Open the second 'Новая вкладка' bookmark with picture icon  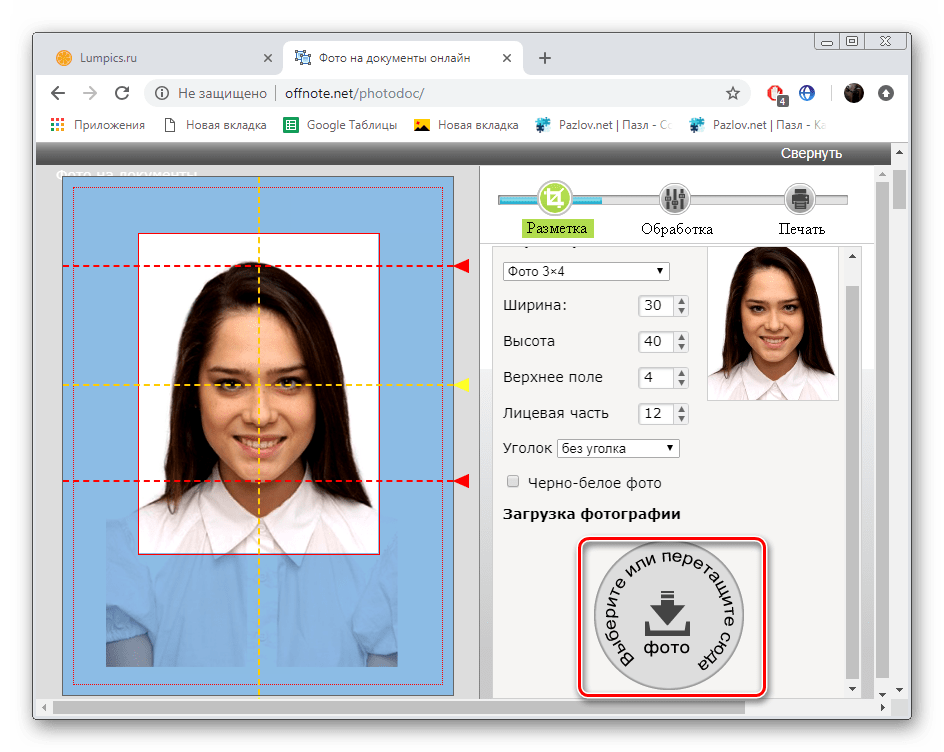[466, 125]
